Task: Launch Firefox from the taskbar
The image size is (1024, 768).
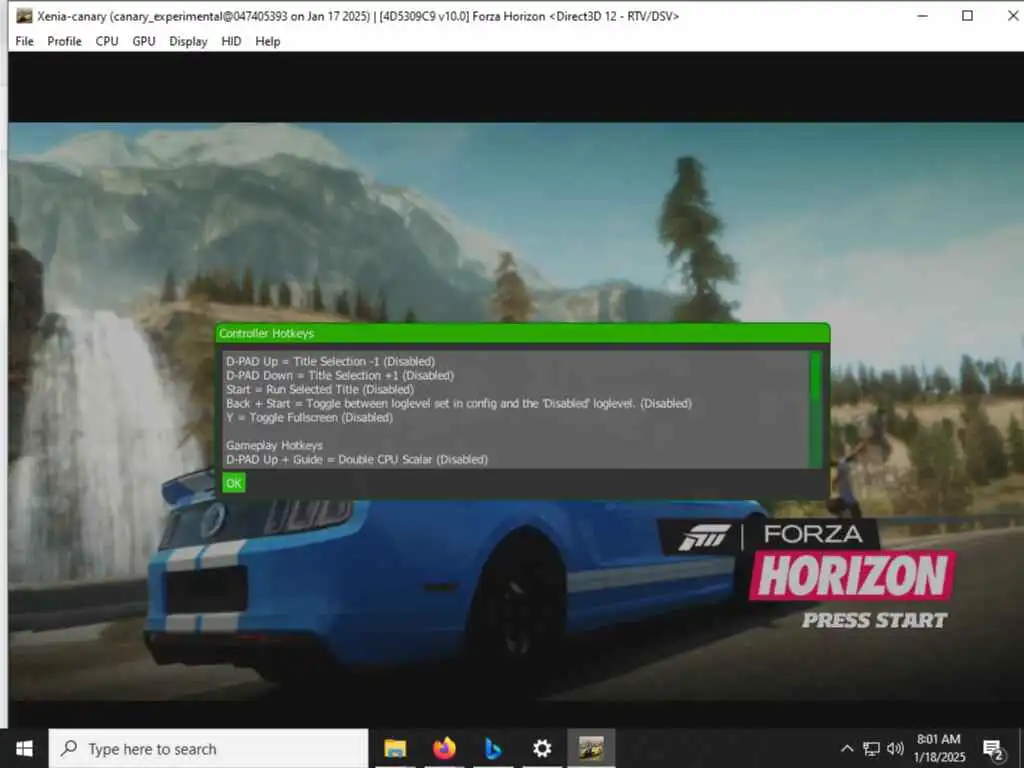Action: point(444,748)
